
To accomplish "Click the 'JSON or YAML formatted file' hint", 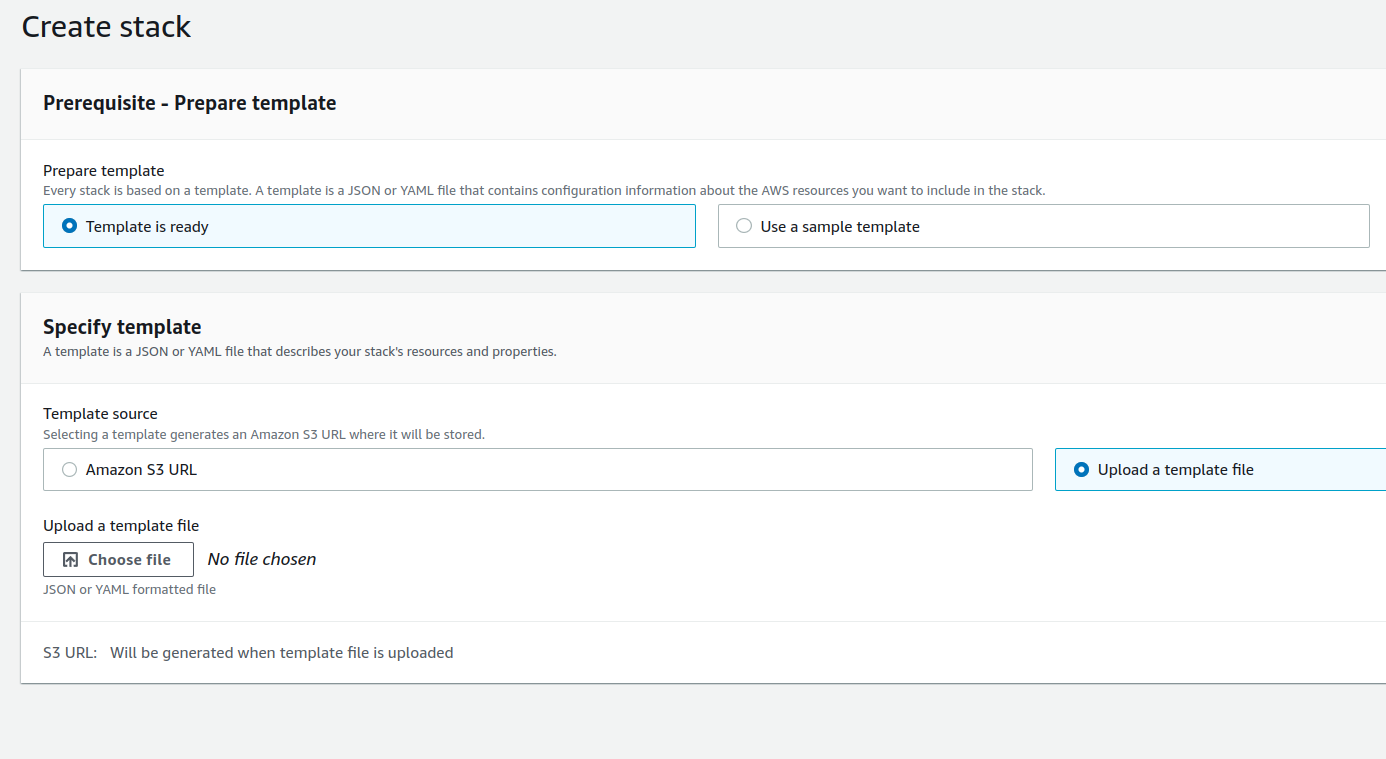I will (x=129, y=590).
